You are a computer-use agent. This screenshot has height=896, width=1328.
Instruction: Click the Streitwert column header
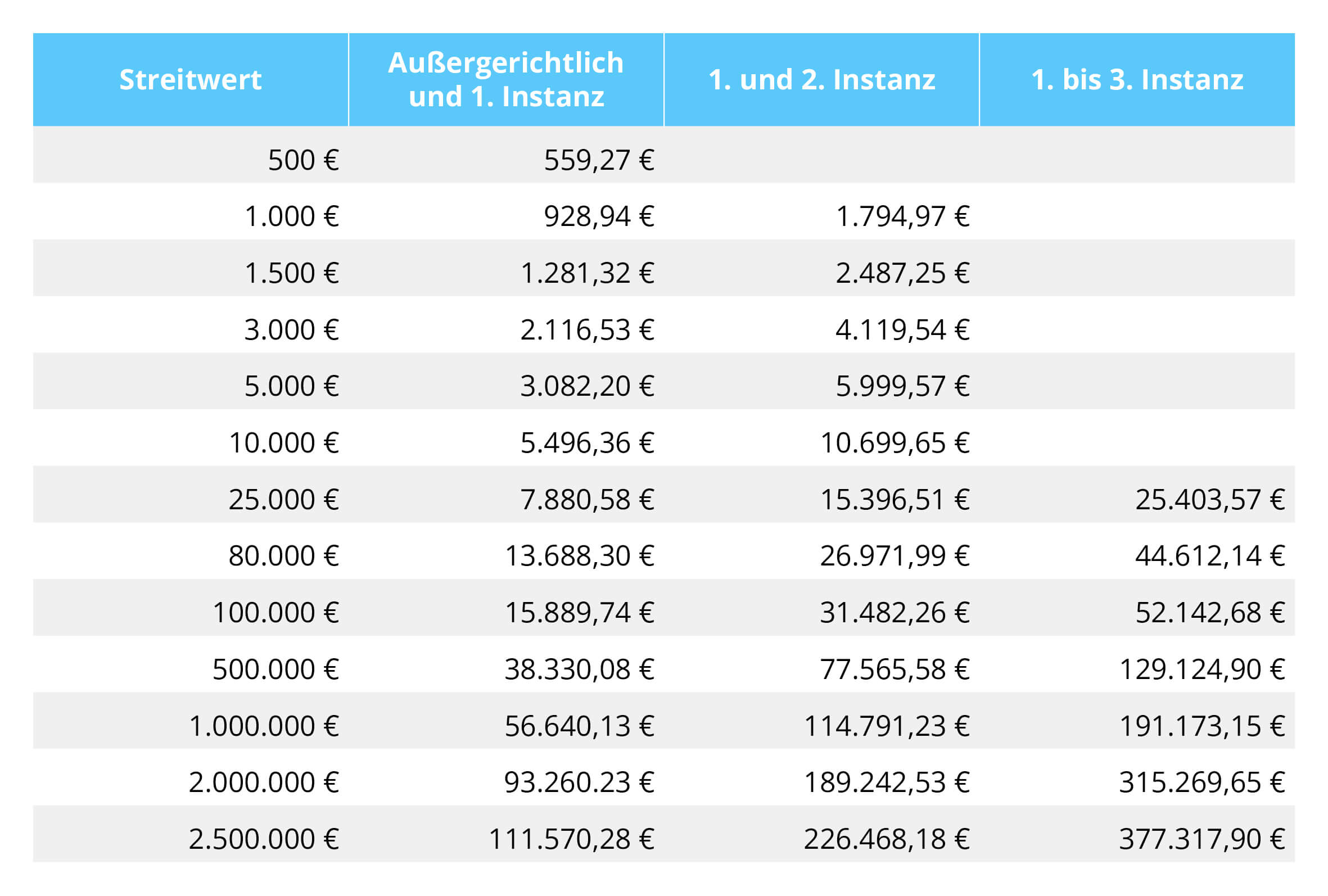tap(190, 79)
